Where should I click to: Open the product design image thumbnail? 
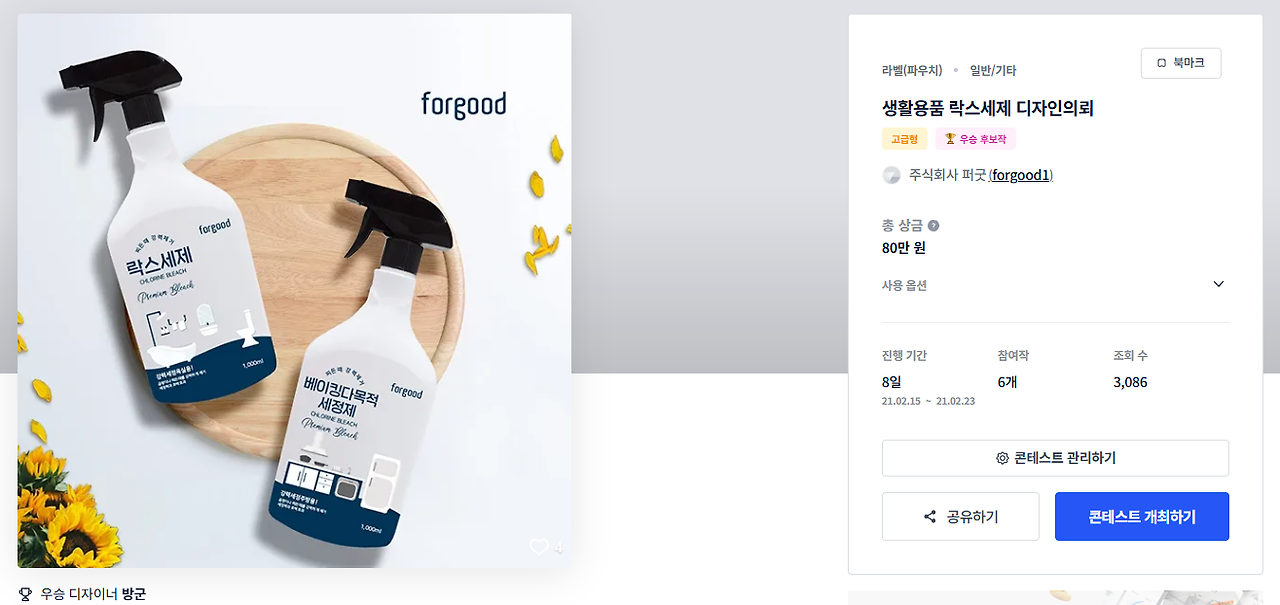[294, 291]
